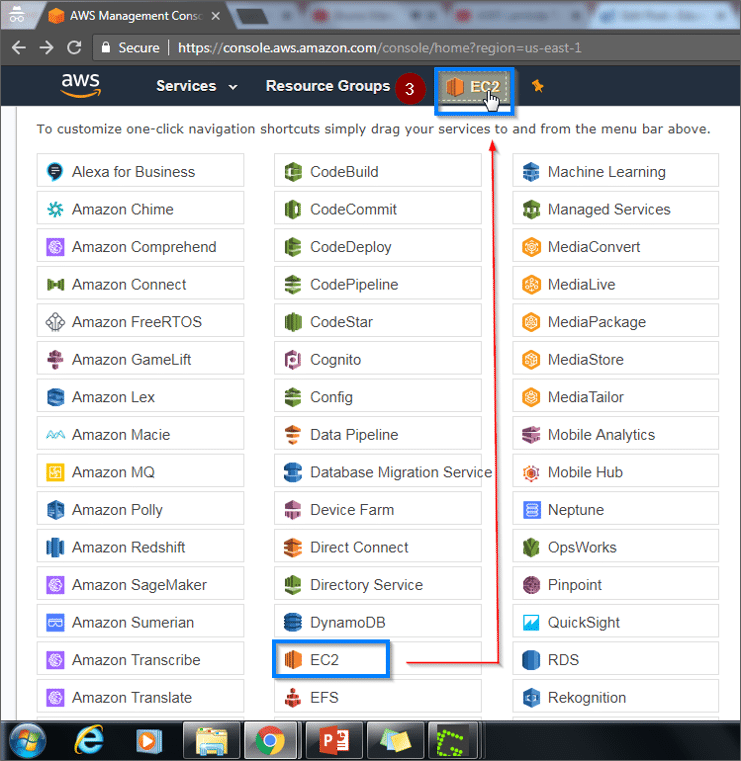Open Direct Connect service

click(x=378, y=547)
